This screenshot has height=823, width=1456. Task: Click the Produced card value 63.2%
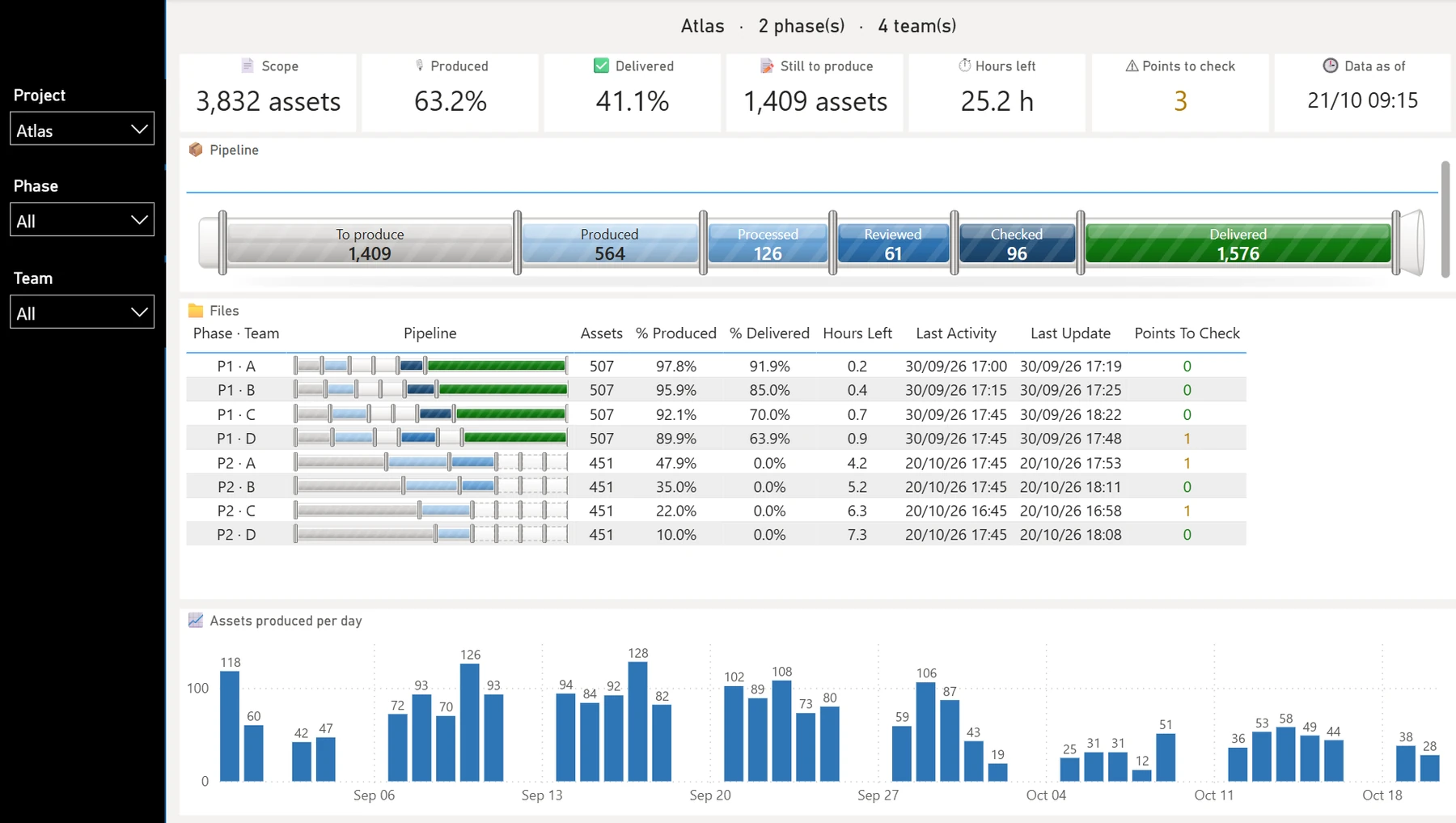click(451, 101)
